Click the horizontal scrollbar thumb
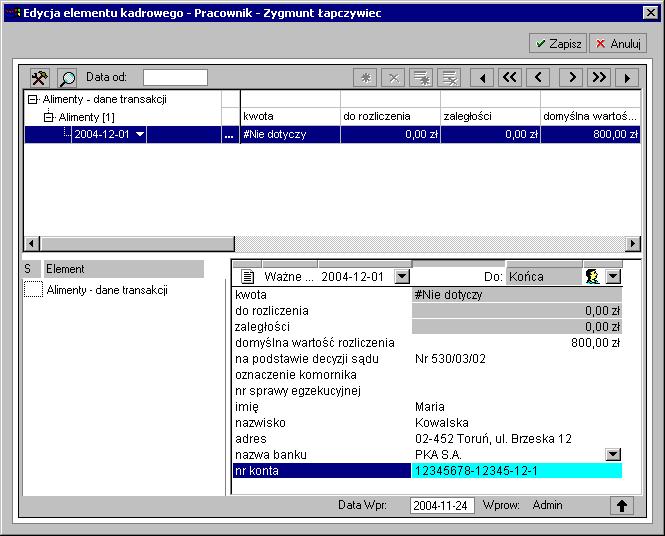 137,243
